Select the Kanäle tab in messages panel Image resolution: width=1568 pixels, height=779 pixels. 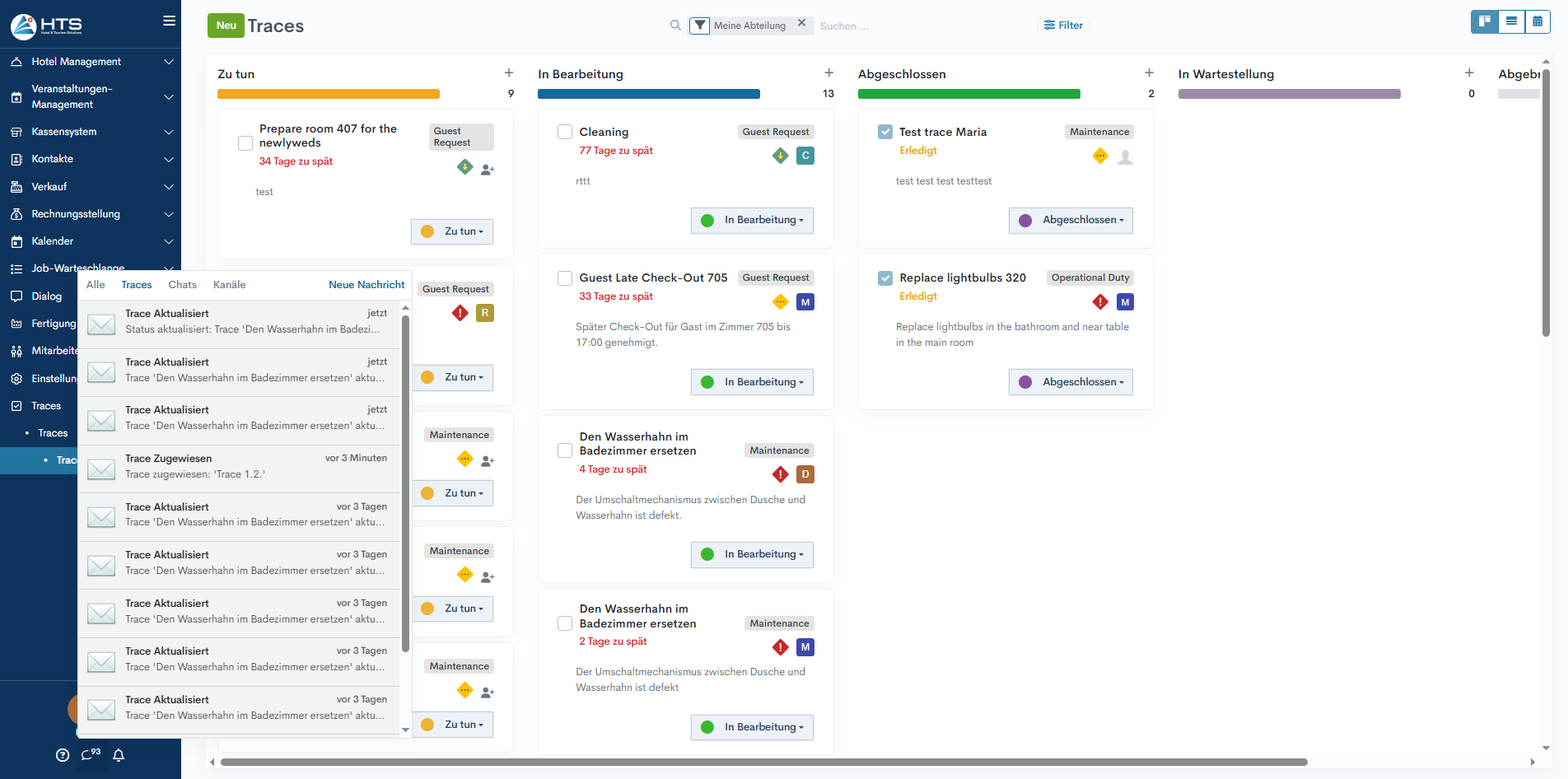tap(229, 285)
